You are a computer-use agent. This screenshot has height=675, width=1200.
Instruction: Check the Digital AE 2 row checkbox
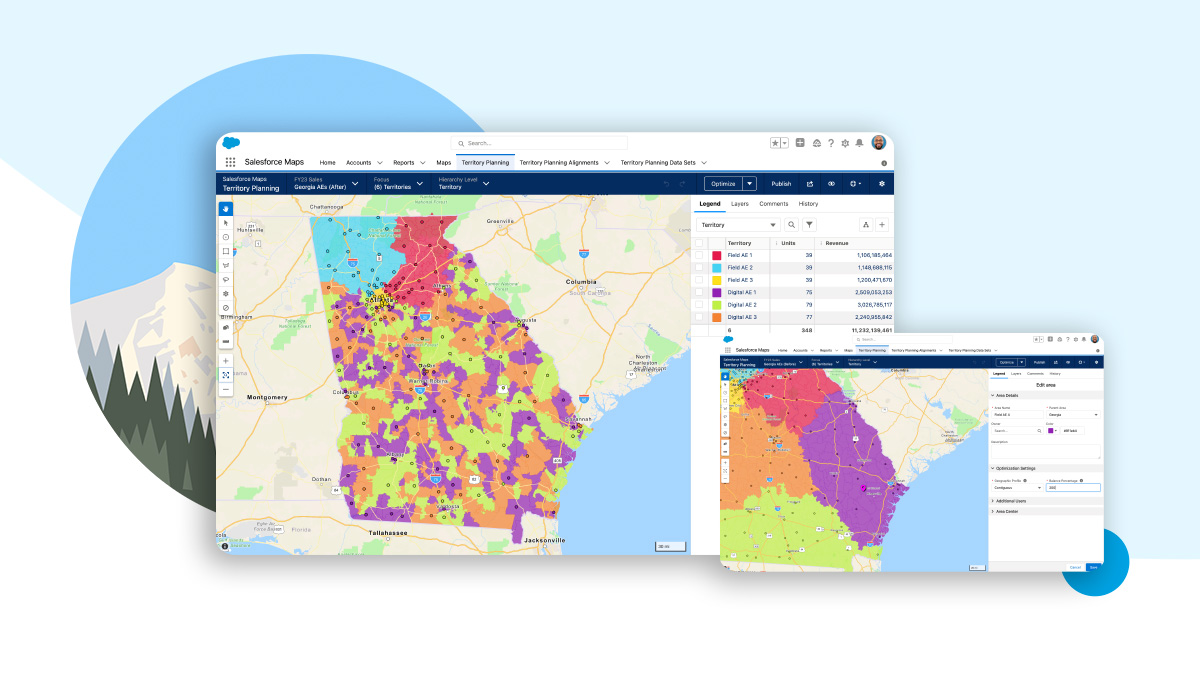(699, 304)
